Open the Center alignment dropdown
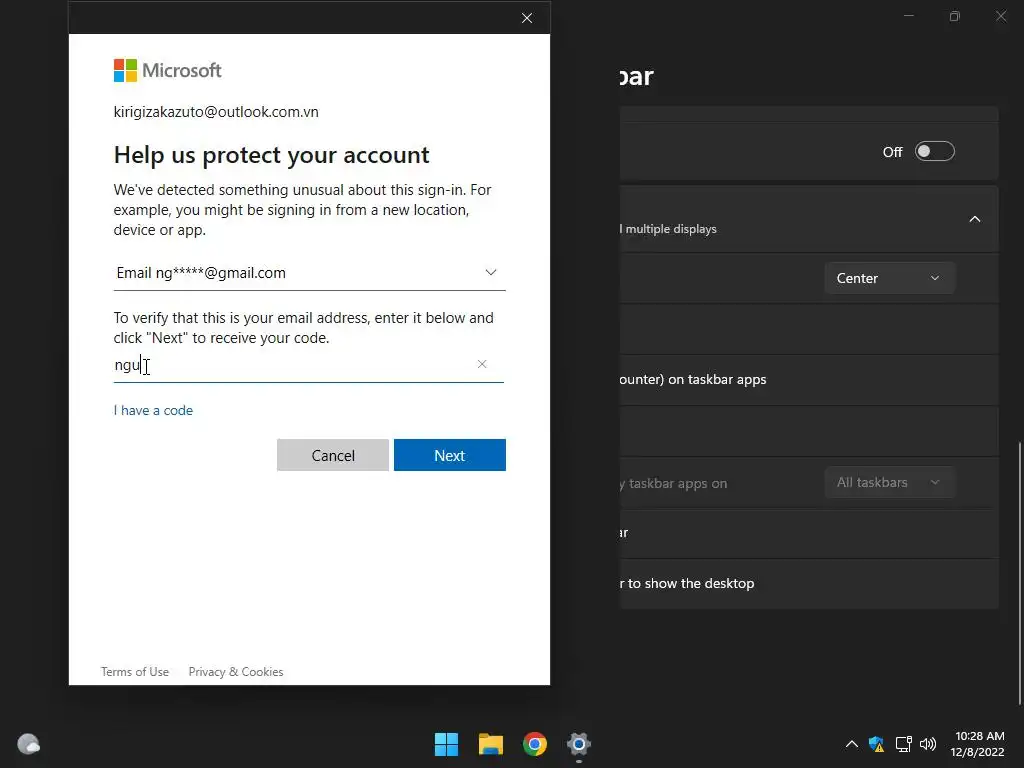Image resolution: width=1024 pixels, height=768 pixels. point(889,278)
